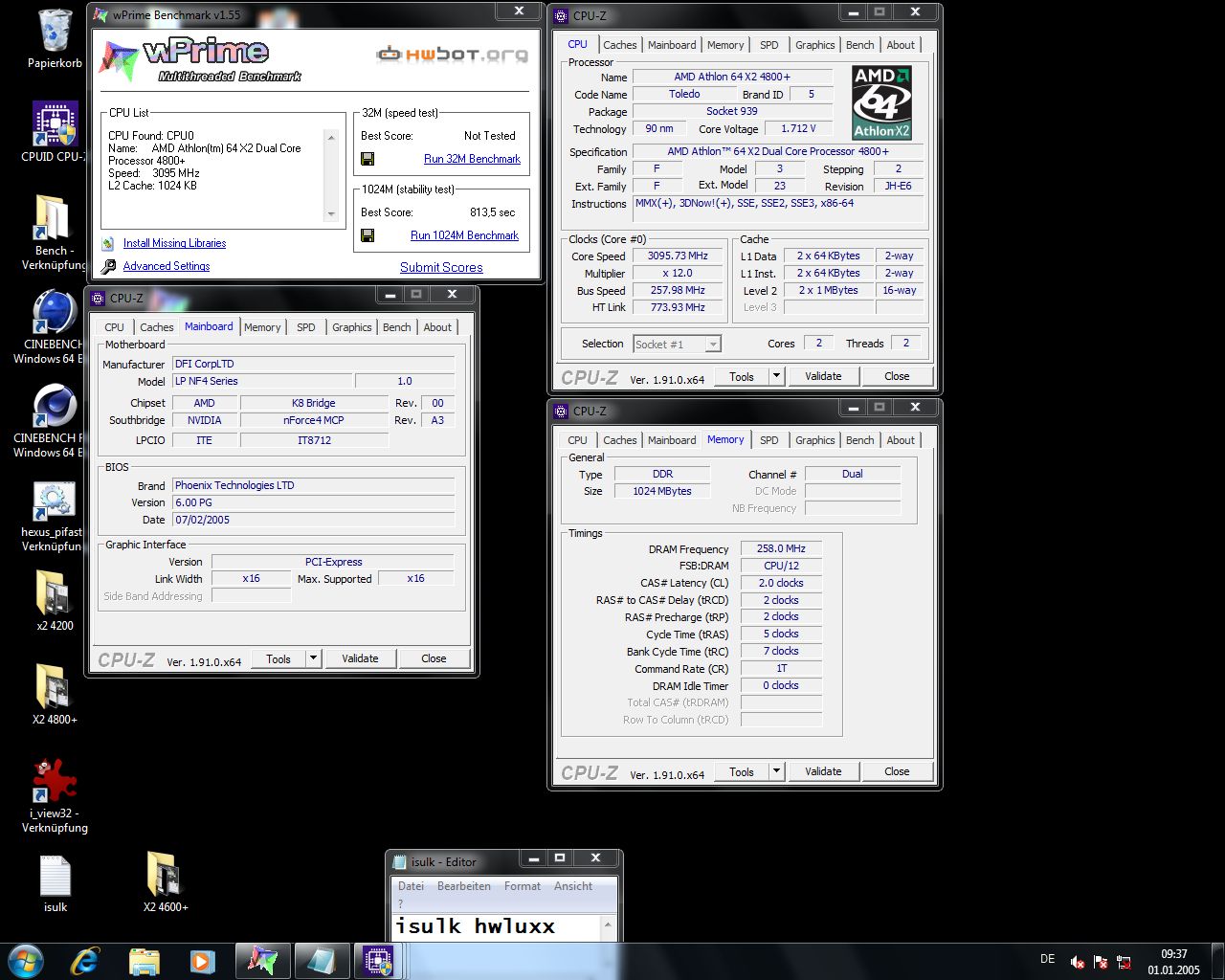Switch to CPU-Z in the taskbar

pyautogui.click(x=379, y=961)
